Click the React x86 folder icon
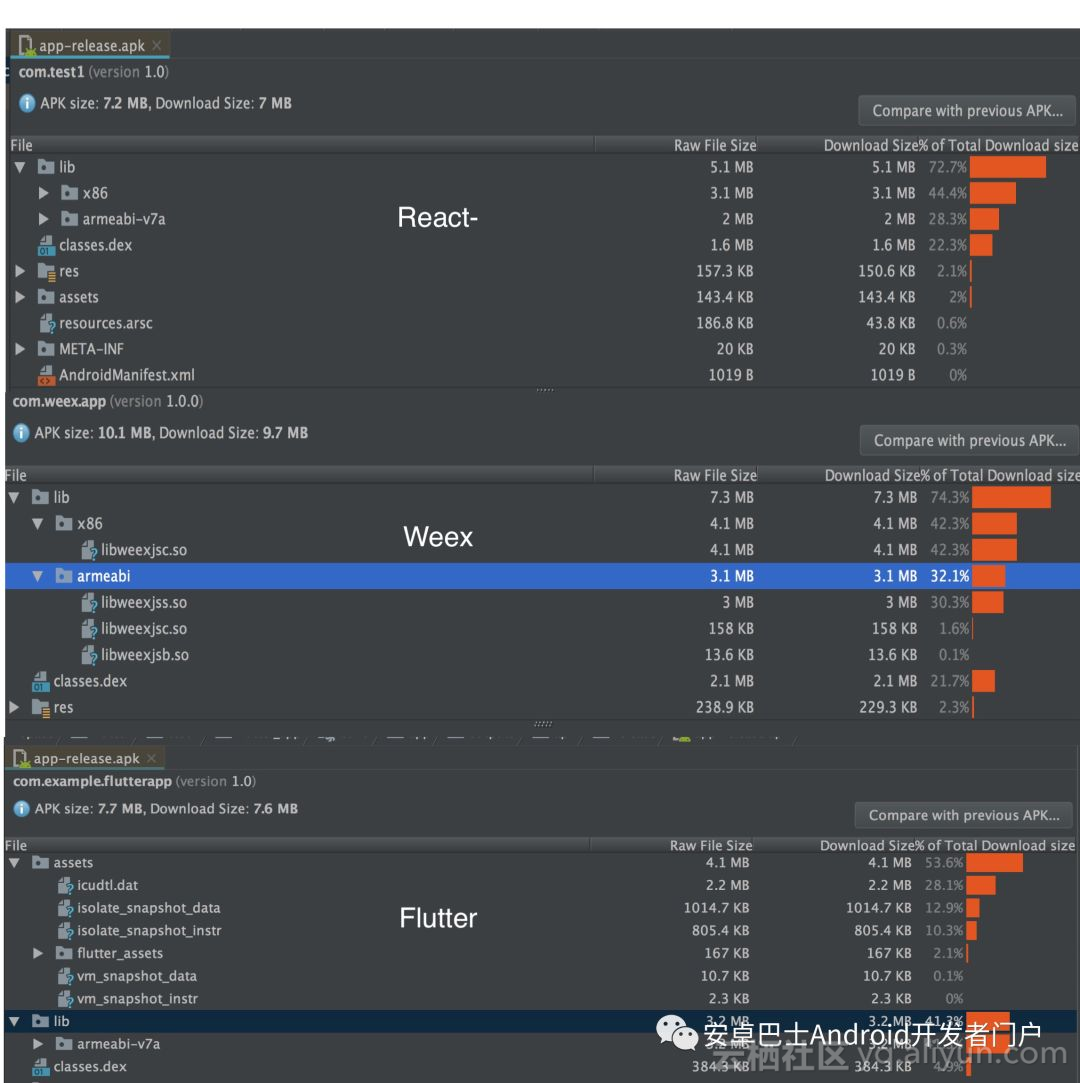The image size is (1080, 1083). (x=69, y=193)
